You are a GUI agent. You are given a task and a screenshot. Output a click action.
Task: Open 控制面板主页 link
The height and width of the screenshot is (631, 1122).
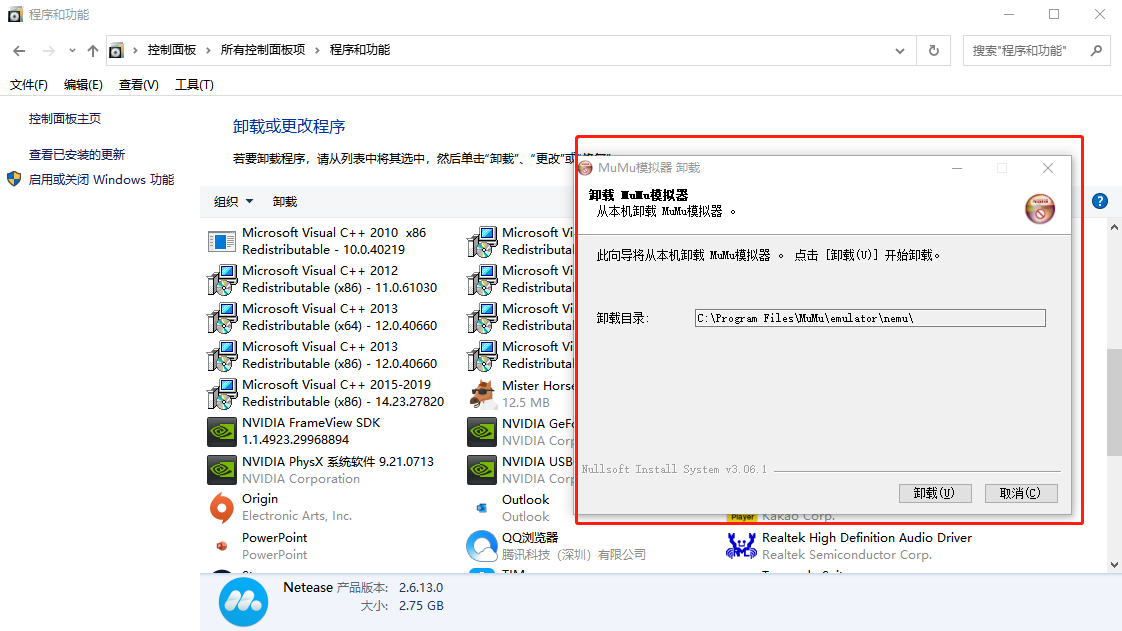64,119
